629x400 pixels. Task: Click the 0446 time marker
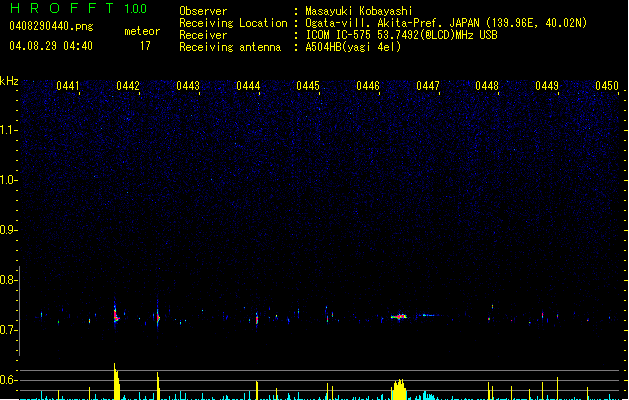(368, 86)
